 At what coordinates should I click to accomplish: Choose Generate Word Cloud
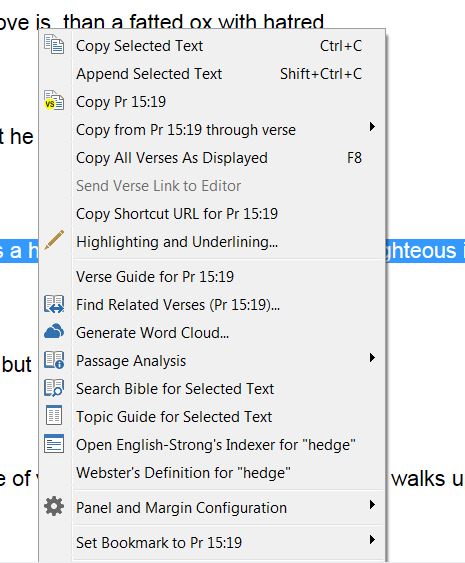212,332
